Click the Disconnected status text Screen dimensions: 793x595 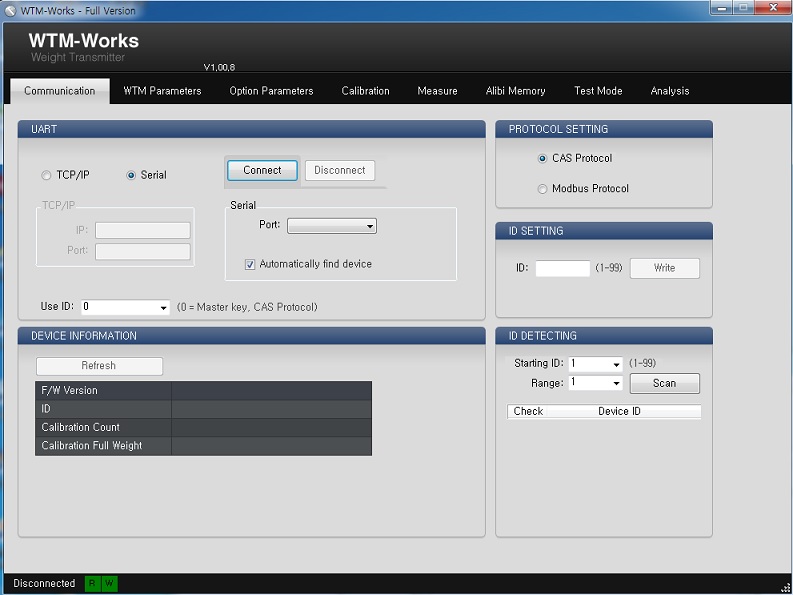[x=44, y=583]
